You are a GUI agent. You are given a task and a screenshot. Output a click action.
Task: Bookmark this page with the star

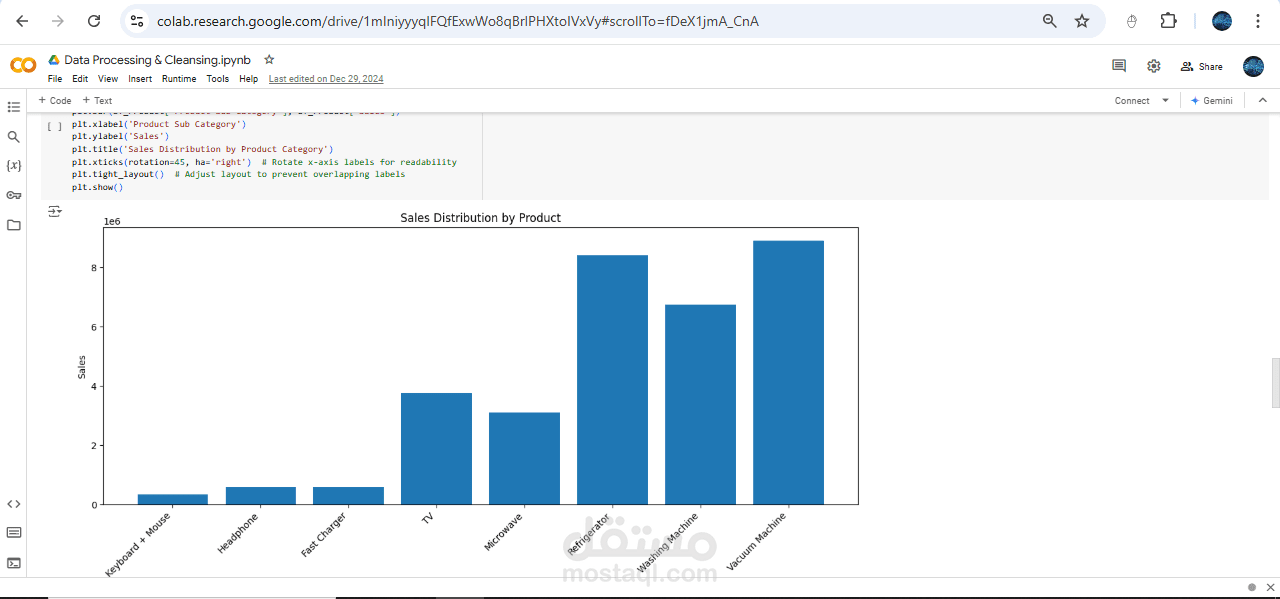pyautogui.click(x=1082, y=21)
